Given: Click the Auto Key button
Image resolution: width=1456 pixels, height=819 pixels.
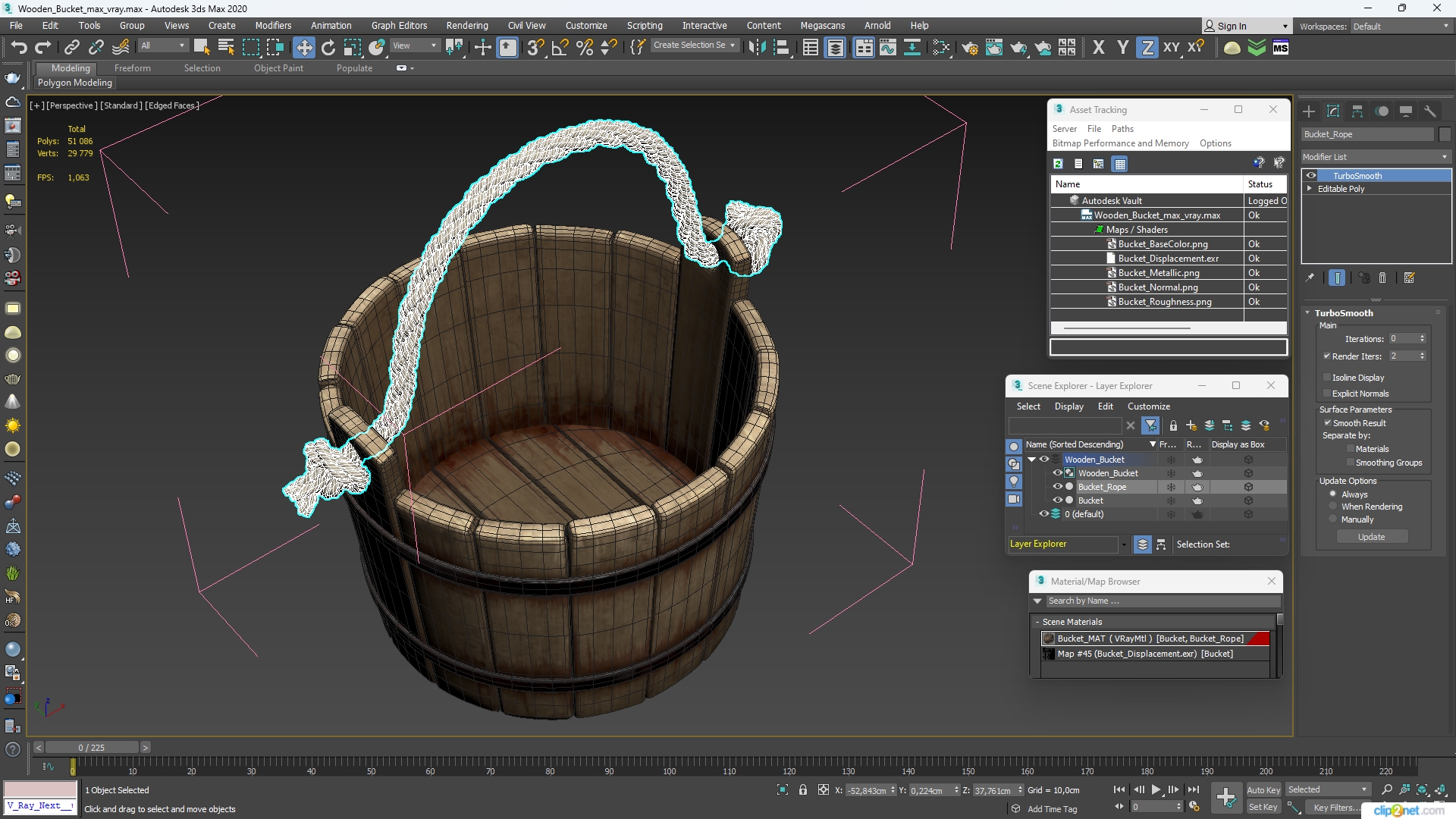Looking at the screenshot, I should tap(1263, 790).
